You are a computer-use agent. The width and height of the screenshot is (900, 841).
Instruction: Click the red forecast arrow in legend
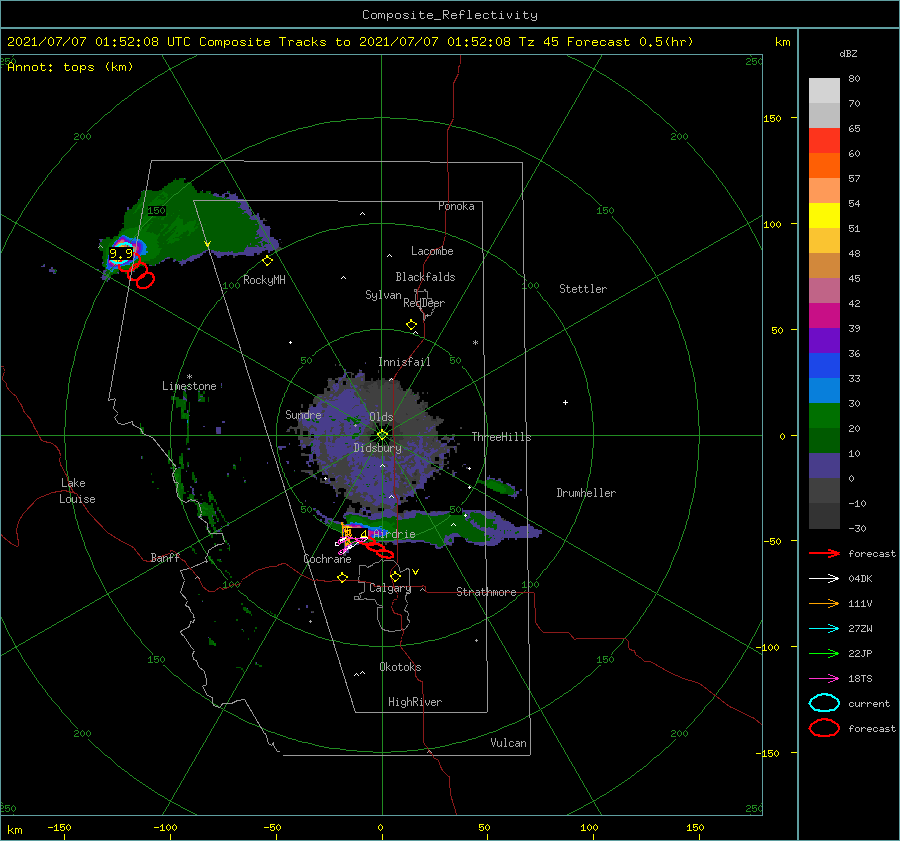[x=824, y=553]
